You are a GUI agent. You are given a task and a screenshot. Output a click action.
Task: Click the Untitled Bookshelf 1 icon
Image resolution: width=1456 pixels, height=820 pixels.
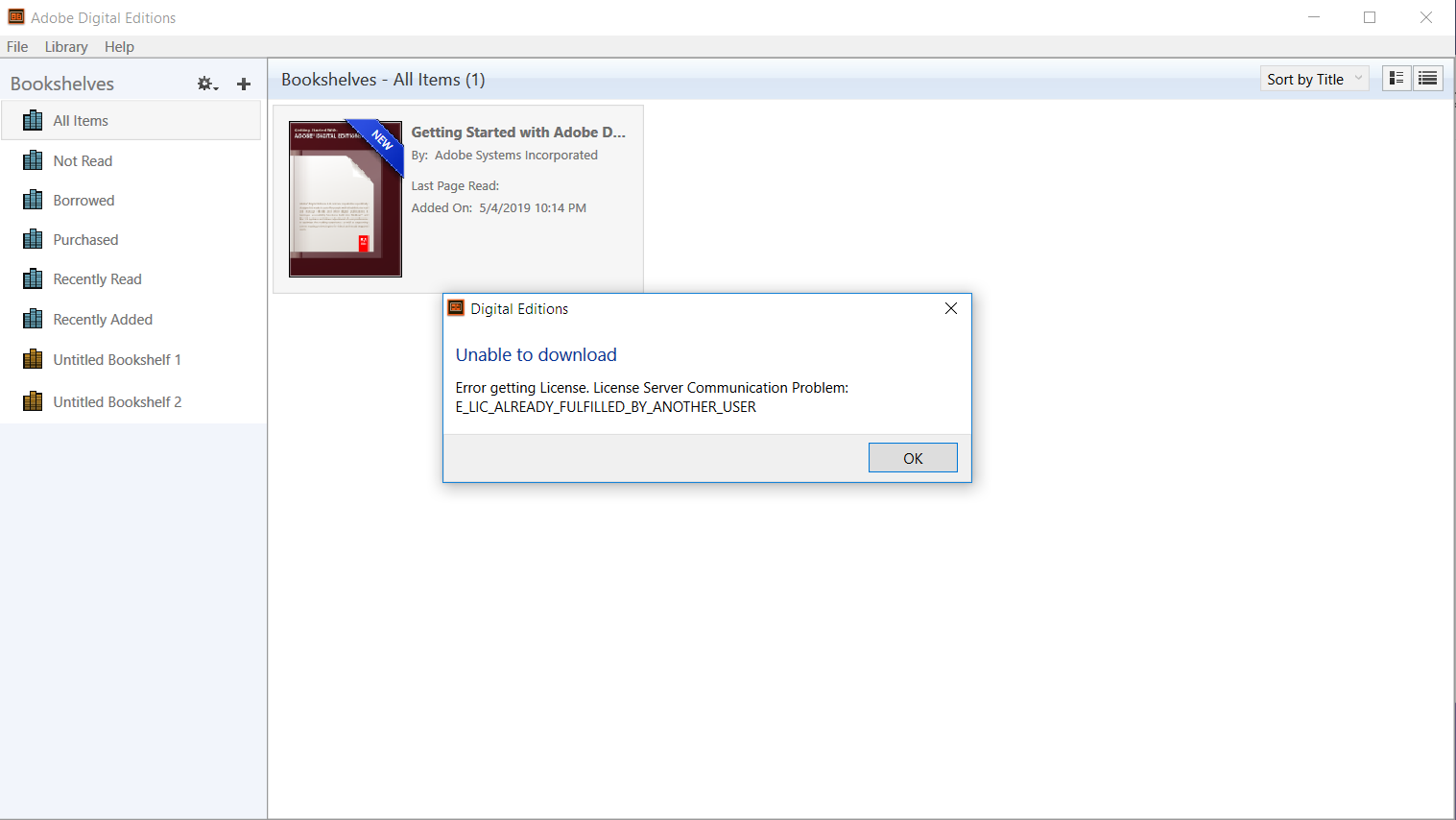point(33,359)
